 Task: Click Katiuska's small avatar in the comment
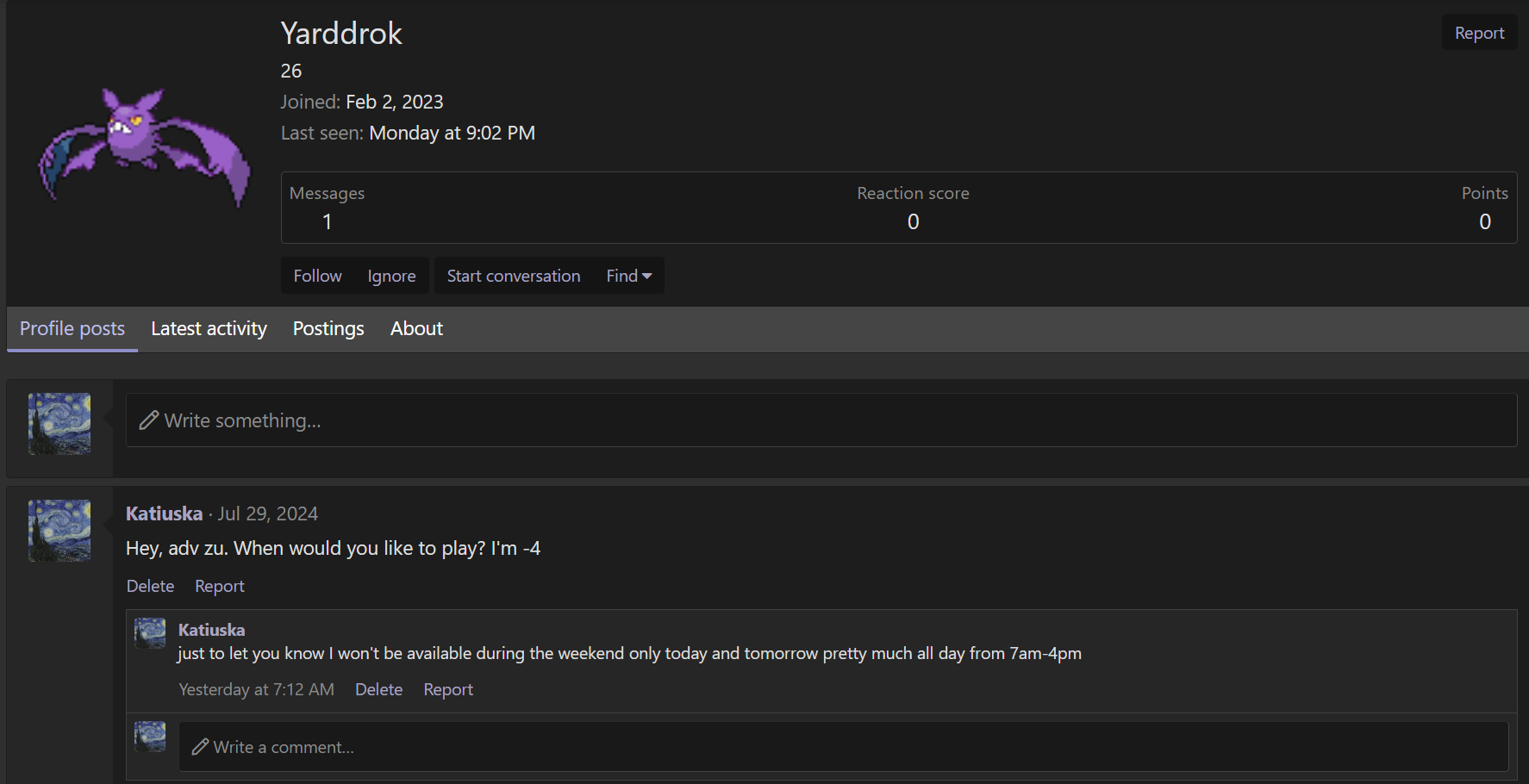pyautogui.click(x=150, y=633)
